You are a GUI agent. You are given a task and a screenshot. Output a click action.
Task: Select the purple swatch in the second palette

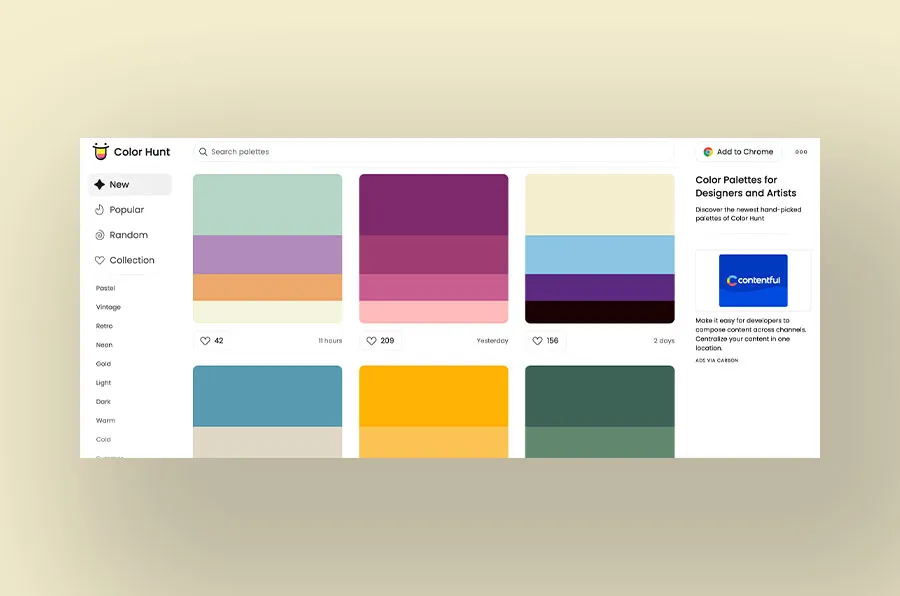coord(433,204)
